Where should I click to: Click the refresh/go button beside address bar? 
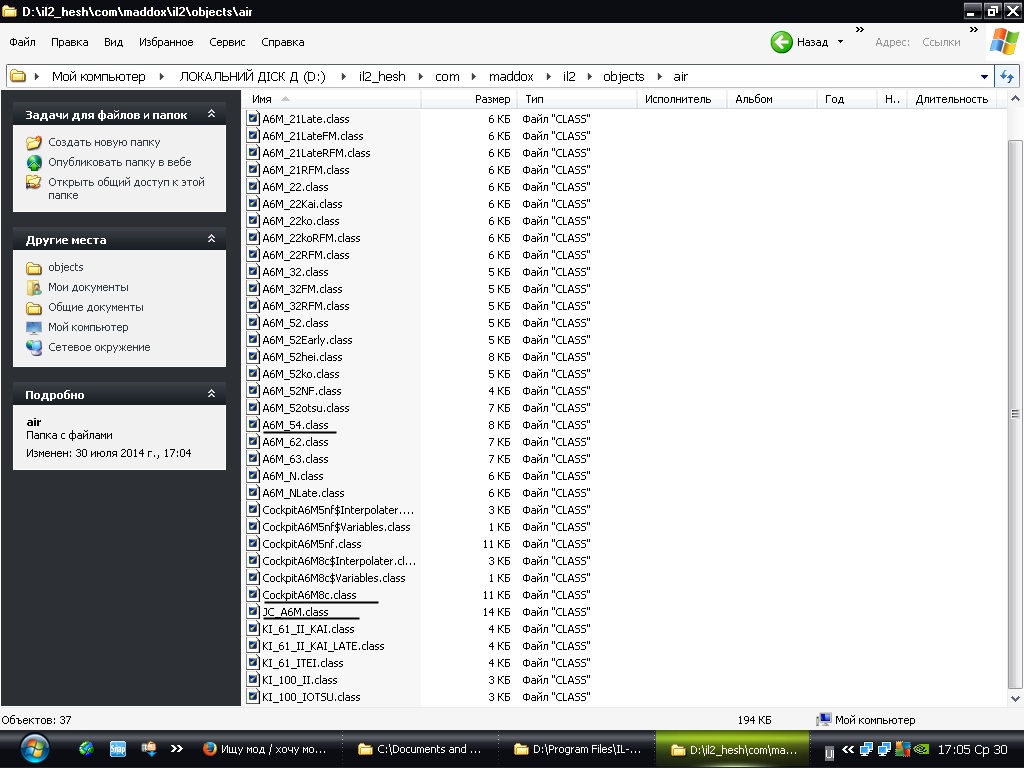[x=1007, y=76]
